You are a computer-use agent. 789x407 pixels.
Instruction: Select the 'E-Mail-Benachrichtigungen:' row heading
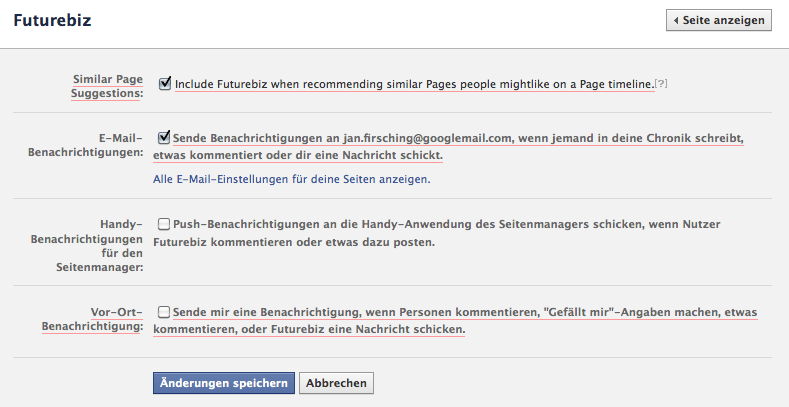pos(100,148)
